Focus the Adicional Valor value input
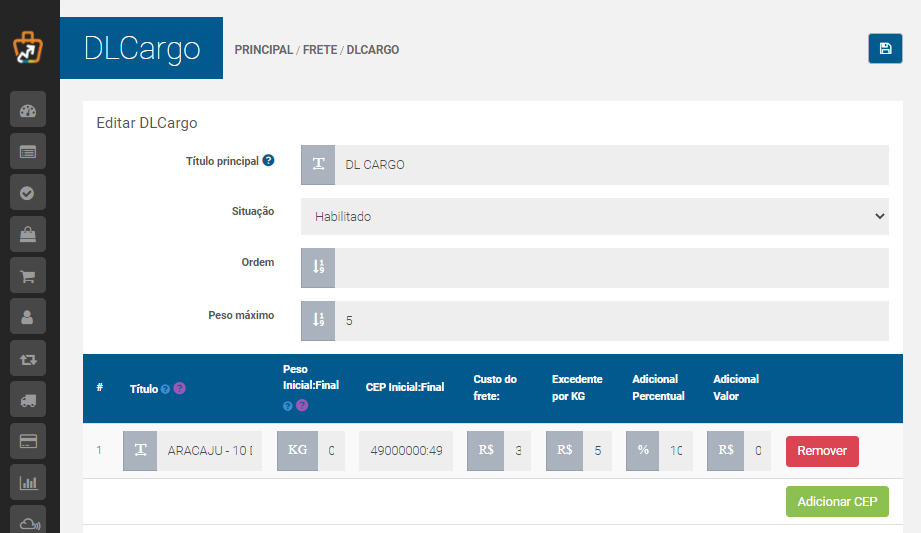921x533 pixels. pos(758,451)
